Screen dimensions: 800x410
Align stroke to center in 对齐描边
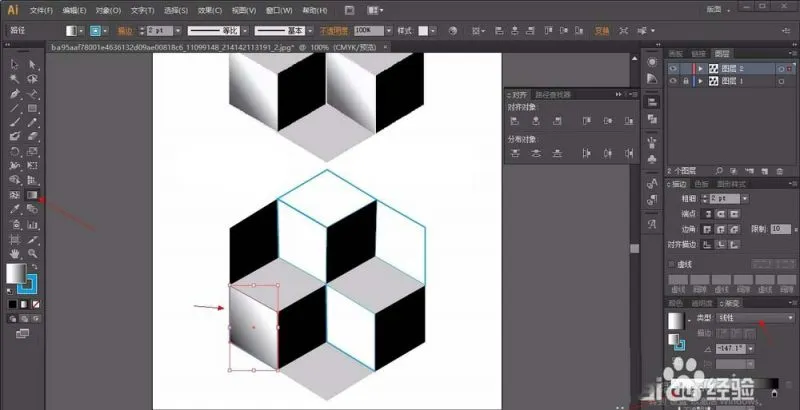tap(708, 245)
